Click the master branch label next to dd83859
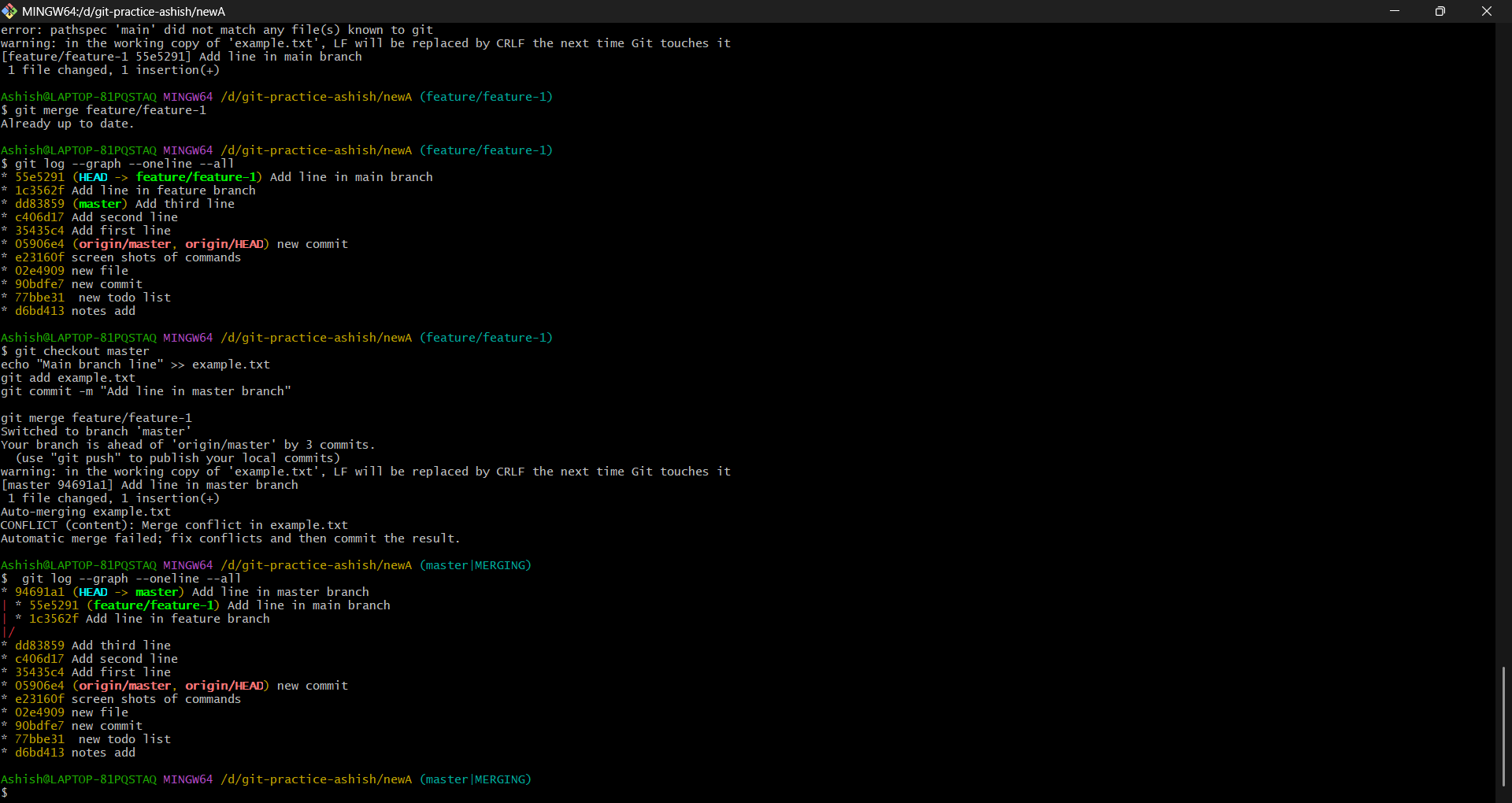Viewport: 1512px width, 803px height. 101,203
